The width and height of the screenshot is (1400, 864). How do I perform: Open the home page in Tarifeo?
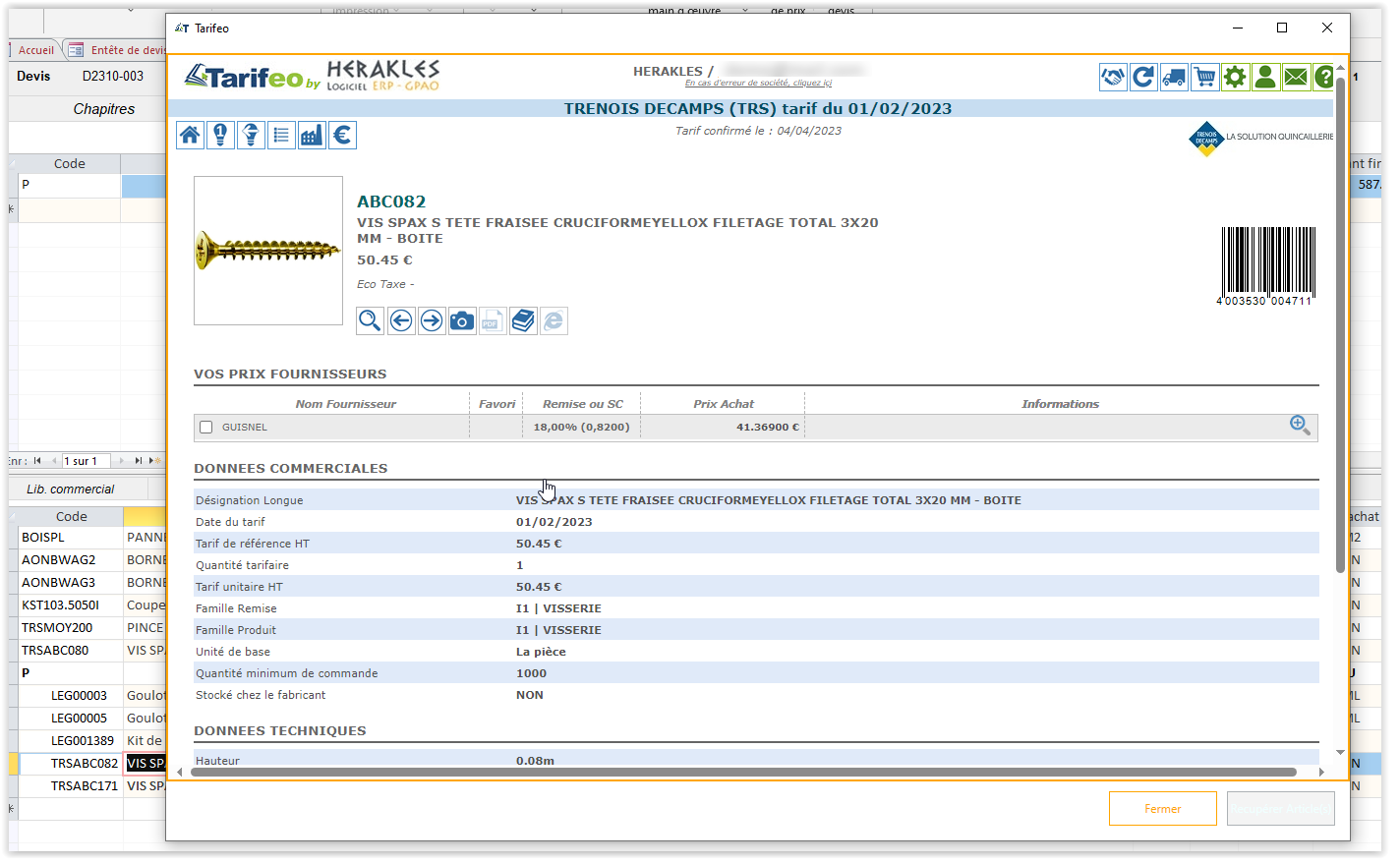pyautogui.click(x=190, y=135)
